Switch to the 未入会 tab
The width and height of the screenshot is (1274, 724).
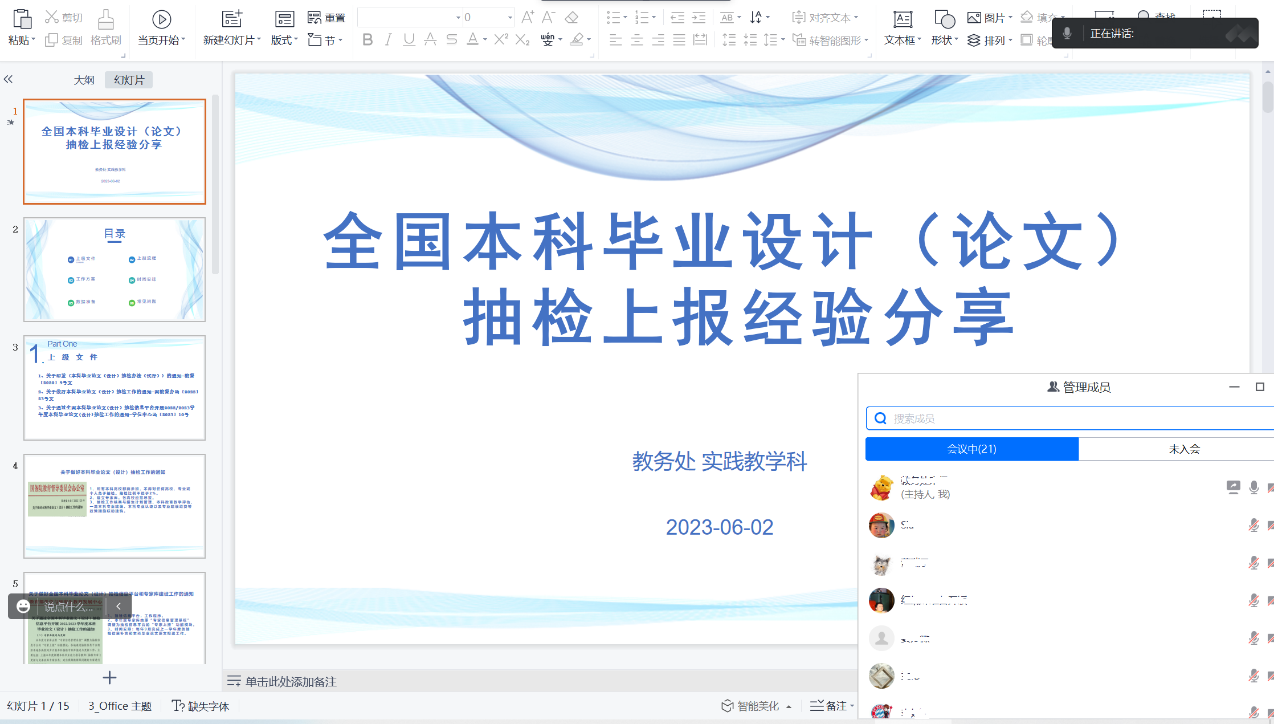click(1184, 449)
